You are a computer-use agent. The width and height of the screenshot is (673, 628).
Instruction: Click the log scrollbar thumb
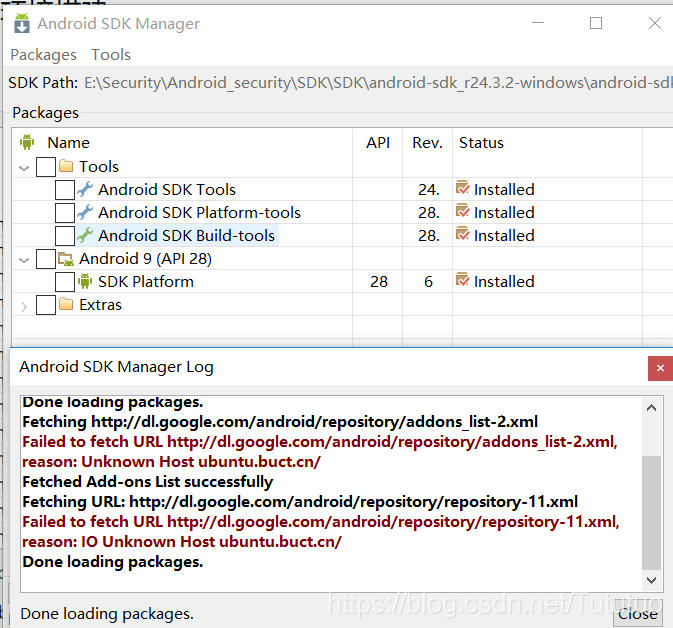(x=651, y=512)
